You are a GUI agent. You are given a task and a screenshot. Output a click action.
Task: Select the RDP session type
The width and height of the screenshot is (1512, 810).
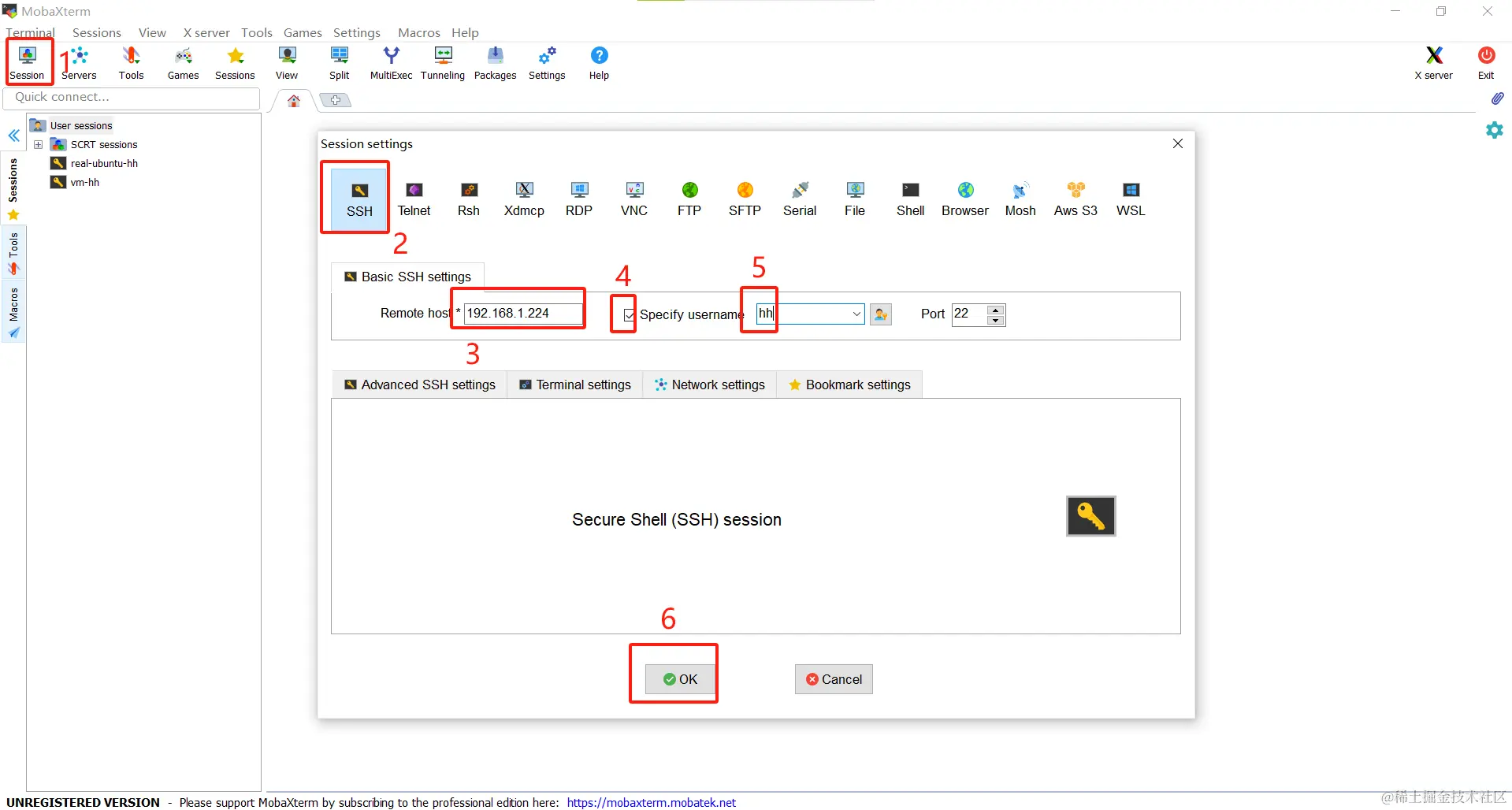click(579, 199)
